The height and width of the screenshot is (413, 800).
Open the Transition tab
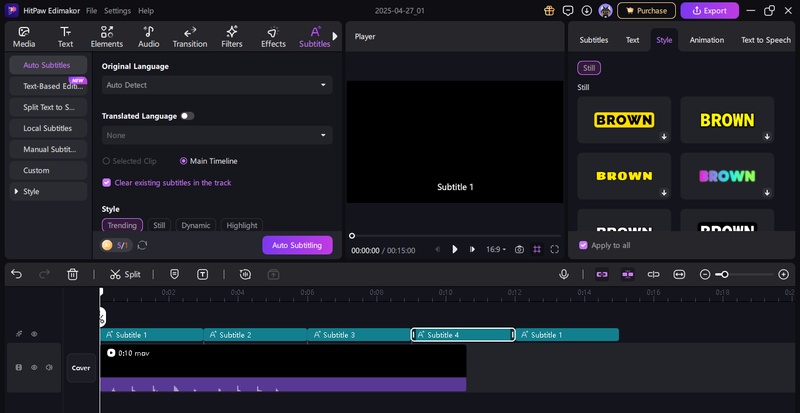click(x=190, y=37)
